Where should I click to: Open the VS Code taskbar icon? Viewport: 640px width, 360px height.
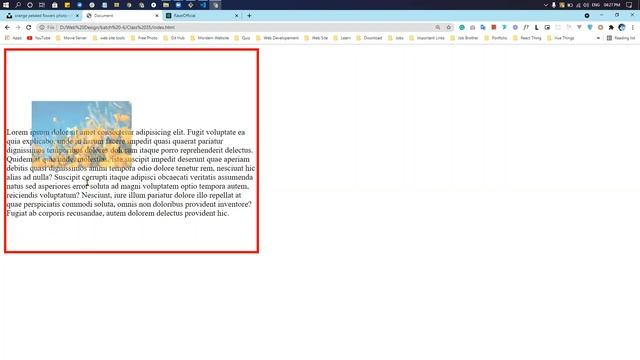(x=203, y=5)
